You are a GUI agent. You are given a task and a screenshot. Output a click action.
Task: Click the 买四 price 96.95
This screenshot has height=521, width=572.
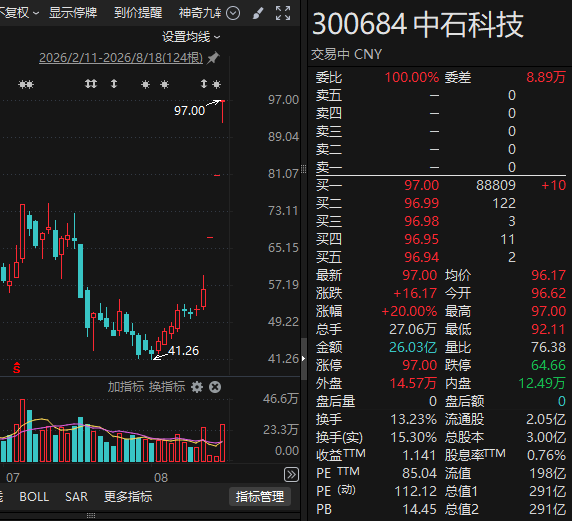tap(421, 239)
